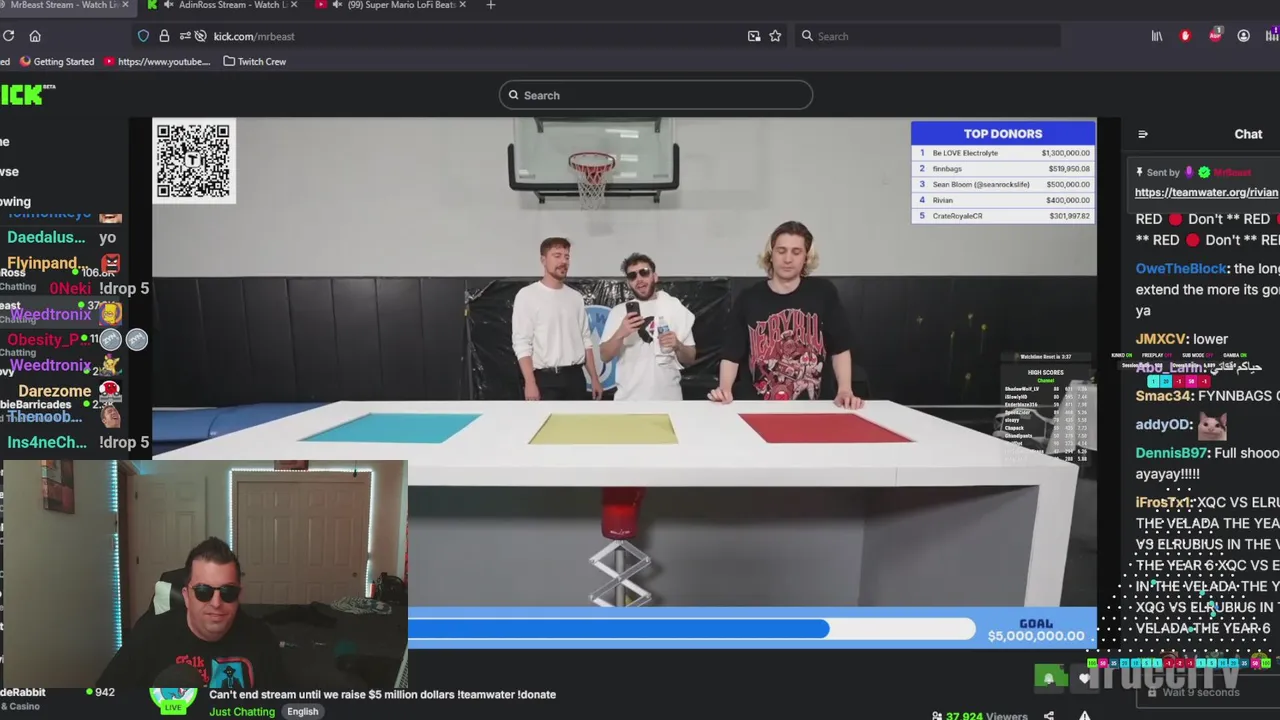This screenshot has height=720, width=1280.
Task: Close the AdinRoss Stream tab
Action: tap(294, 5)
